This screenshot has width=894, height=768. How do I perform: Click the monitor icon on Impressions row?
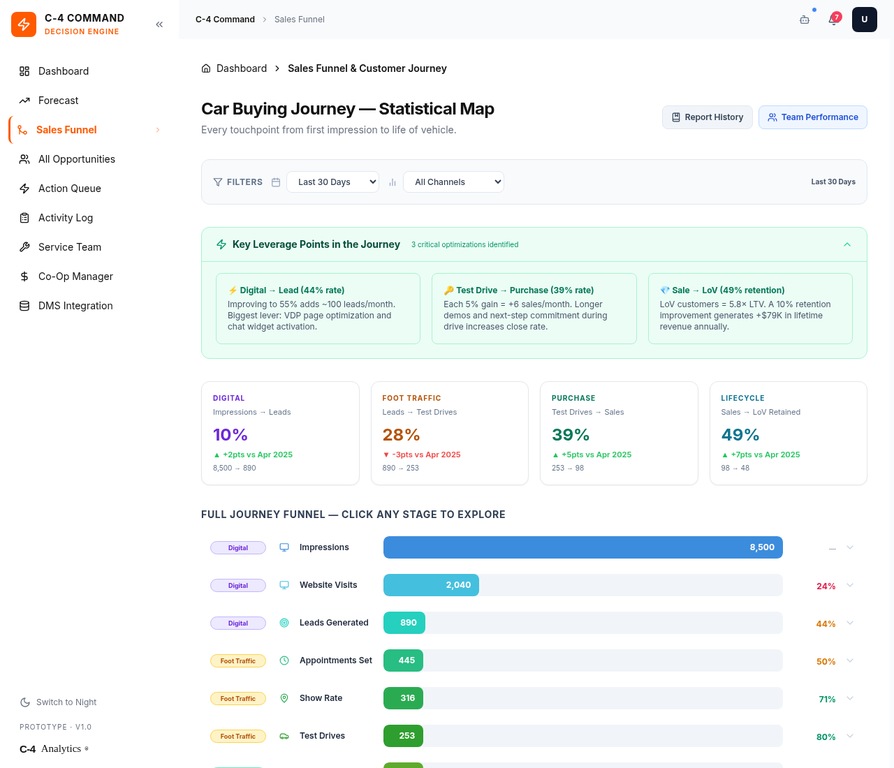point(284,547)
